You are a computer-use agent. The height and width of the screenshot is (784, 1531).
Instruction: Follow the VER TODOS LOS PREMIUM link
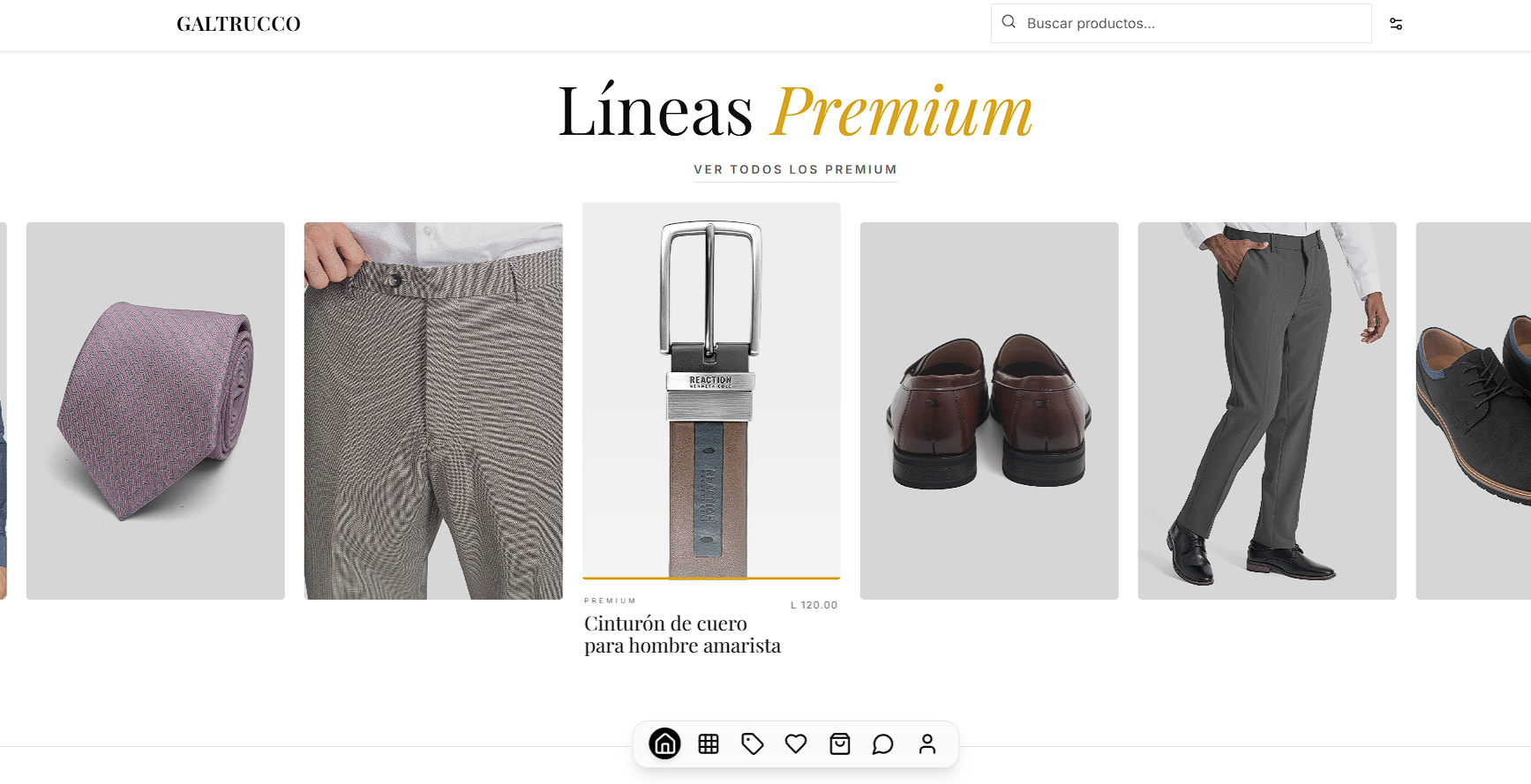pos(795,169)
